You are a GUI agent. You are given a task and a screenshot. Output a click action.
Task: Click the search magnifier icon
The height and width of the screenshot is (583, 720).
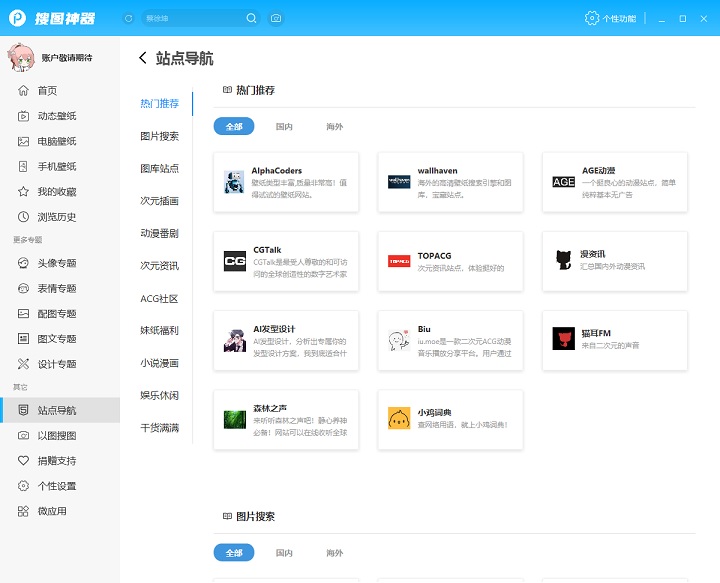pyautogui.click(x=251, y=18)
